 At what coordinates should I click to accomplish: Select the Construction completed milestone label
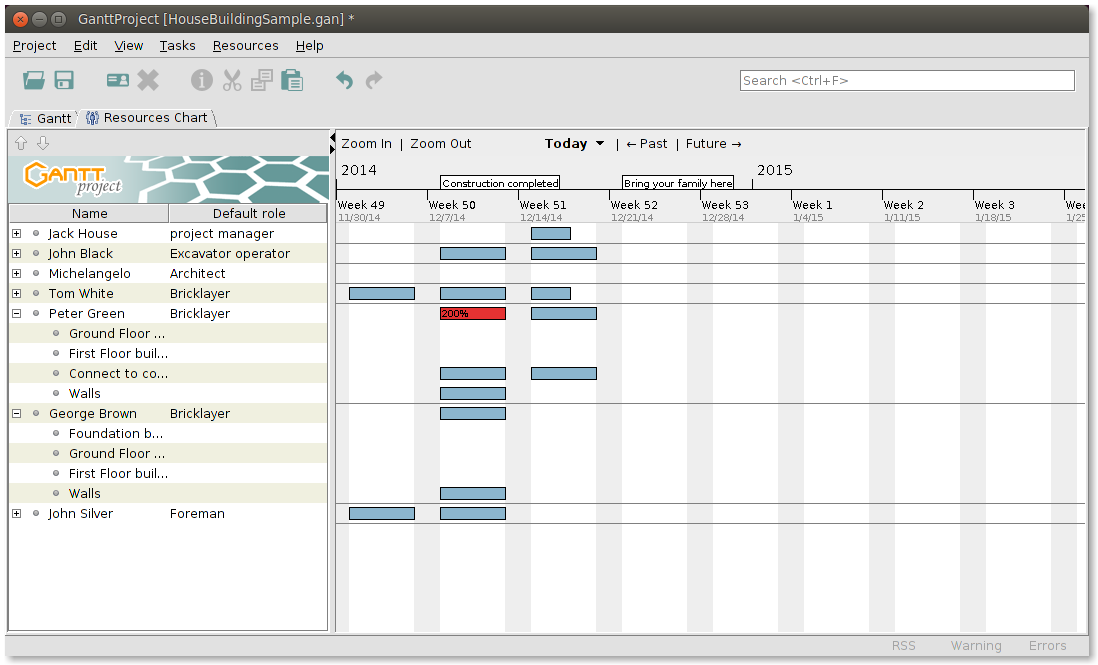click(x=500, y=183)
